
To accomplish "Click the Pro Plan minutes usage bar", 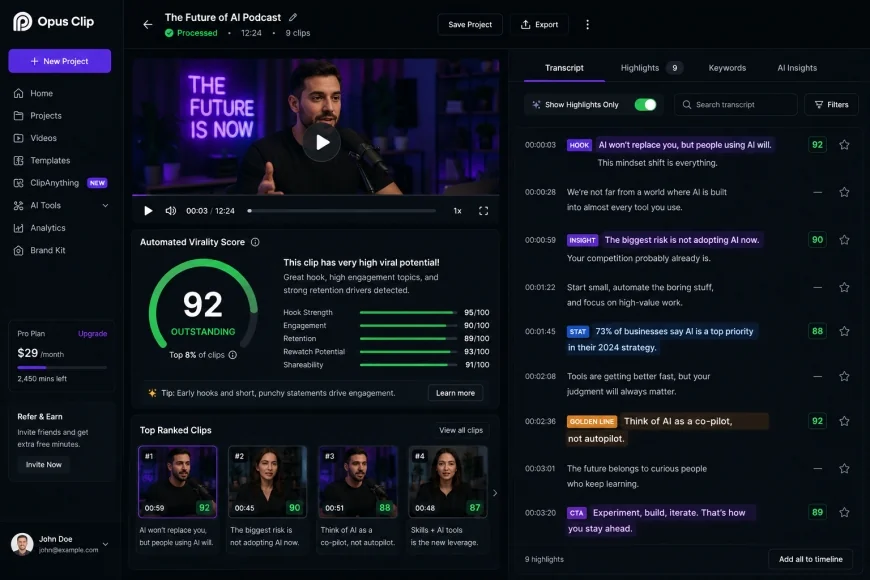I will coord(62,367).
